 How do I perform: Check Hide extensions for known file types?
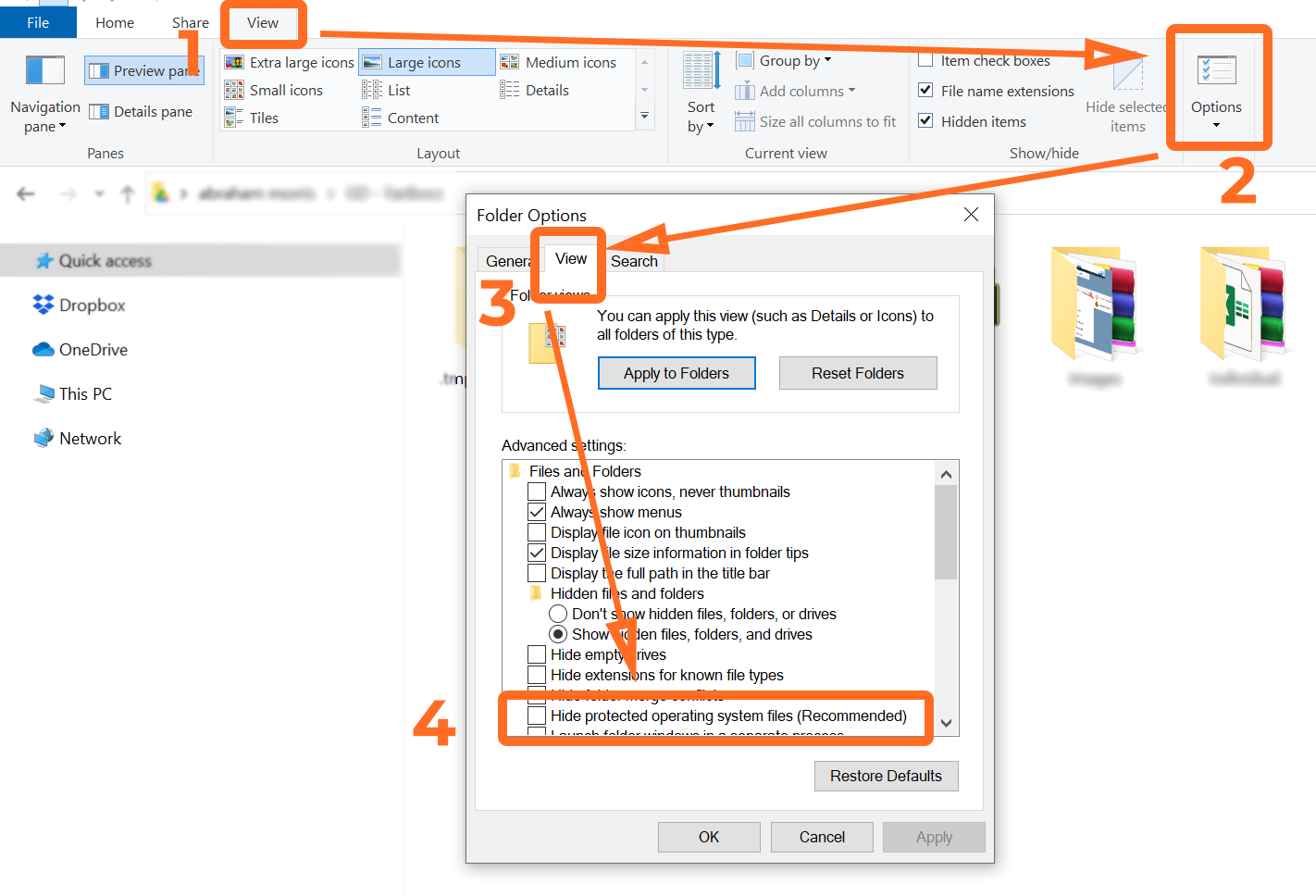coord(537,675)
